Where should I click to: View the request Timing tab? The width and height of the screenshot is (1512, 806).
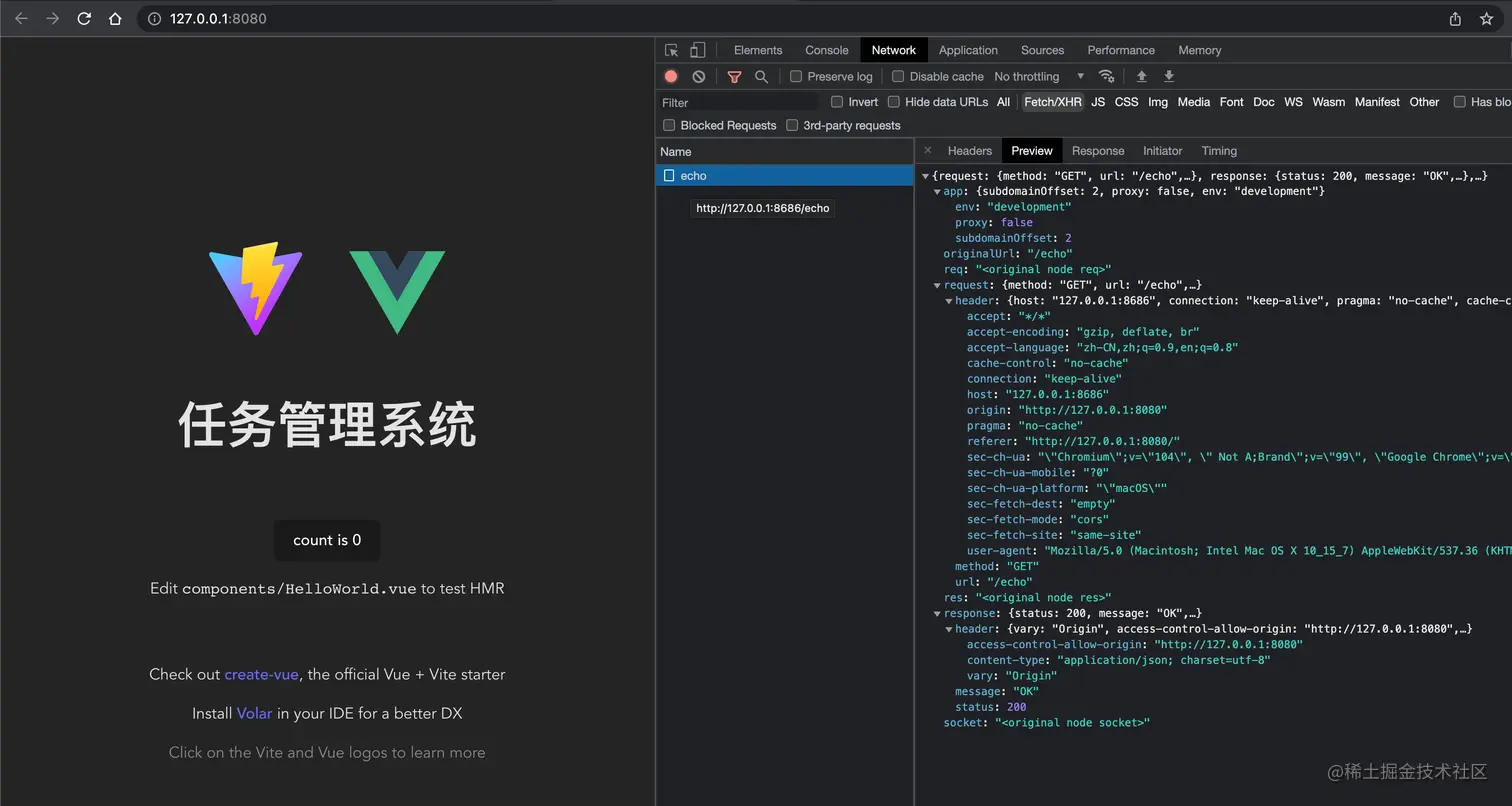1219,151
